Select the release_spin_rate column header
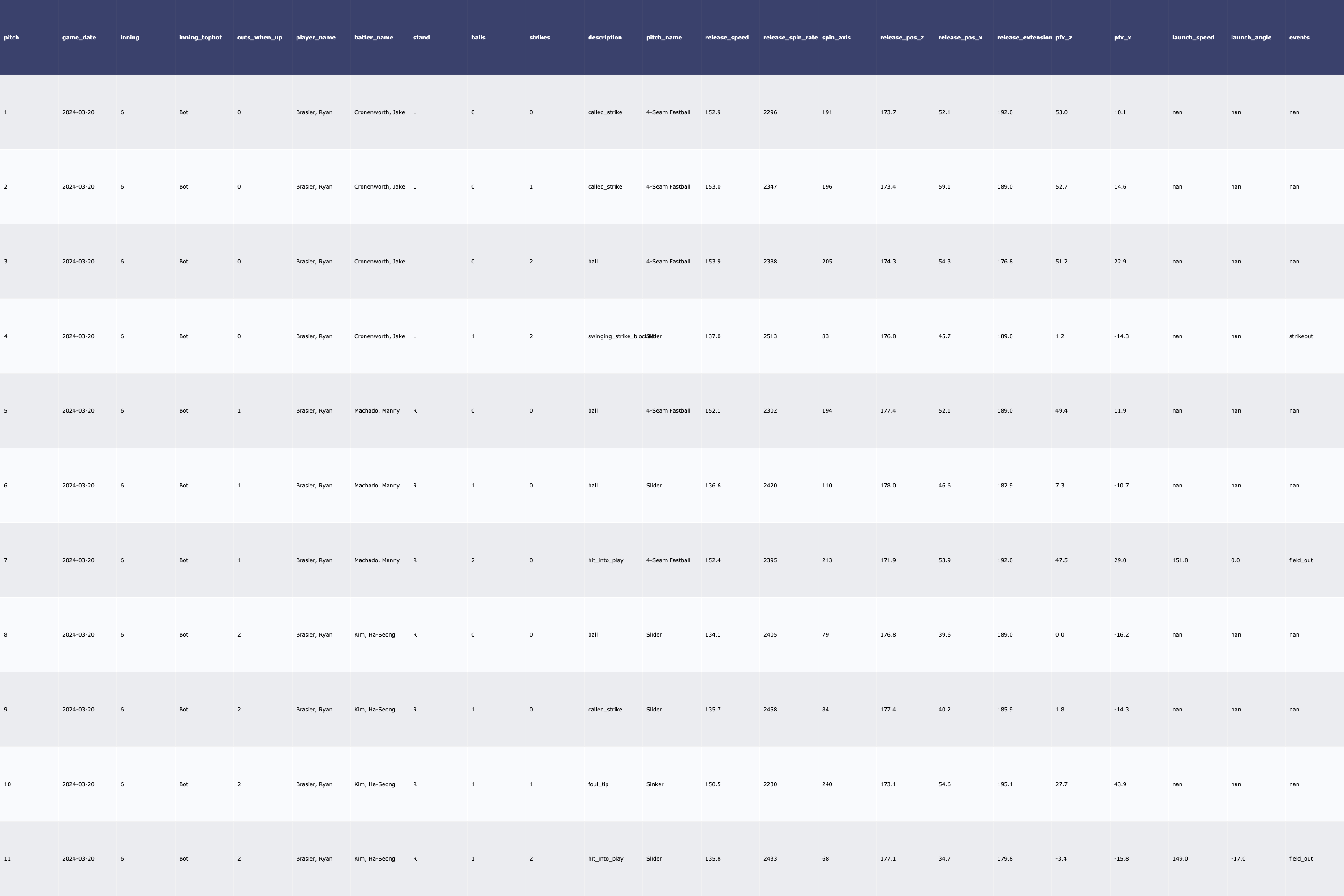 790,38
